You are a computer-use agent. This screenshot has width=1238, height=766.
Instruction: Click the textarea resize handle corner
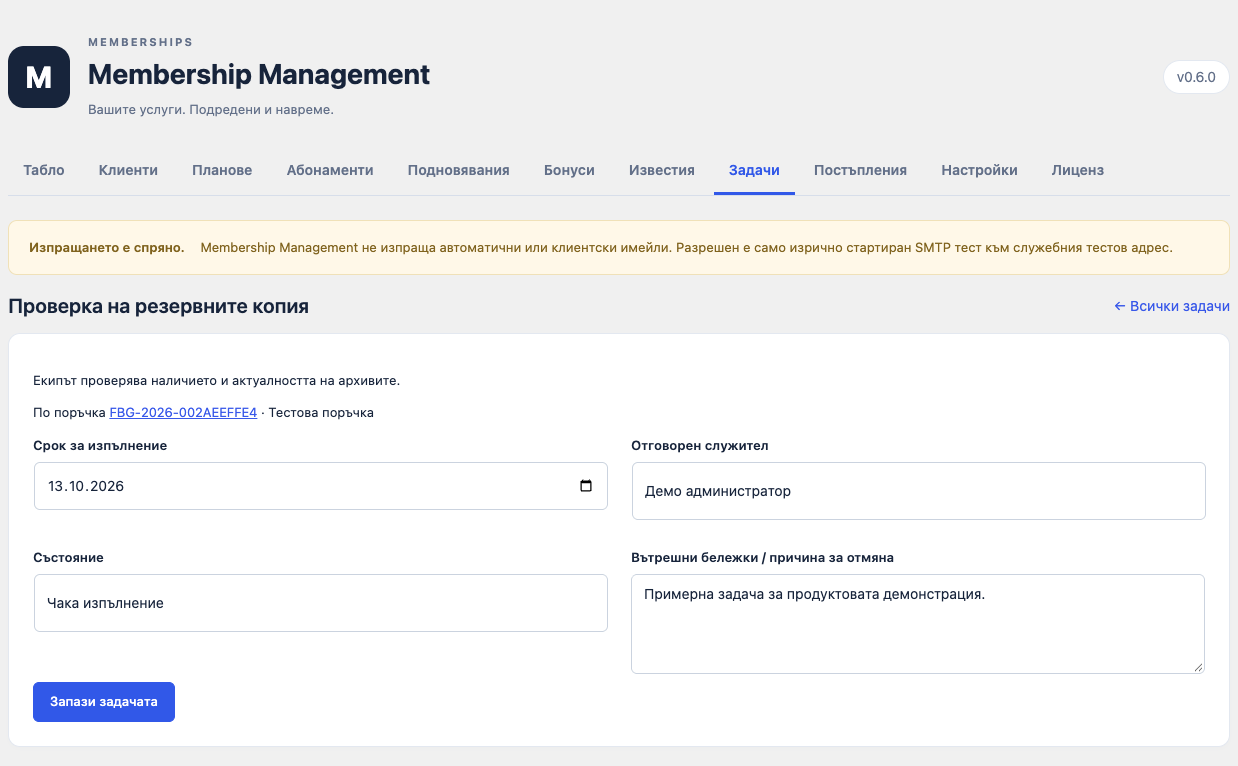[1197, 665]
